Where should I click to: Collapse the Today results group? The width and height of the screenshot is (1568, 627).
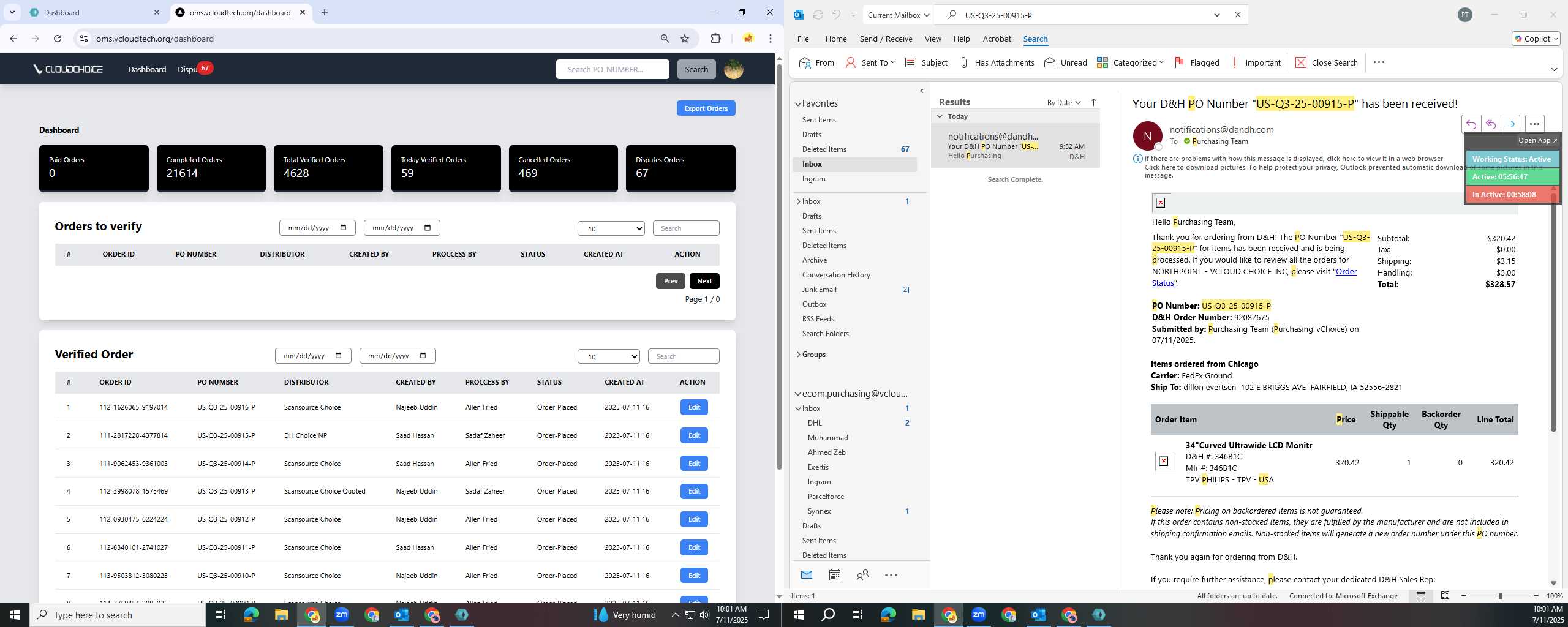tap(940, 116)
